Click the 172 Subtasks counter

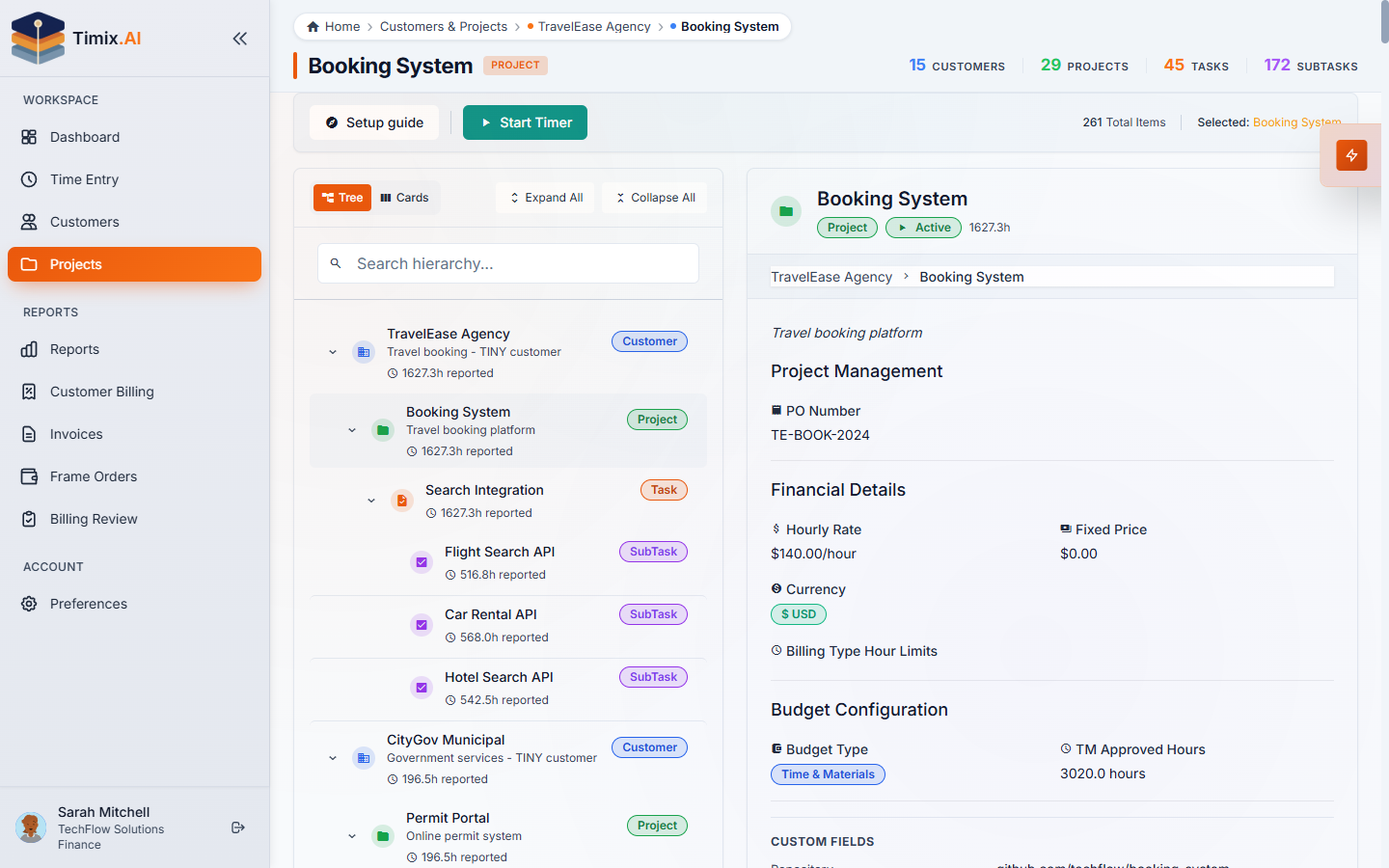tap(1311, 66)
